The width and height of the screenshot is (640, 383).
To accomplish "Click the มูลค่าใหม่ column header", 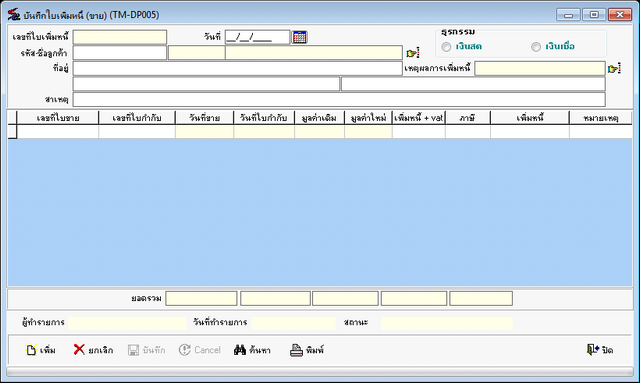I will click(368, 118).
